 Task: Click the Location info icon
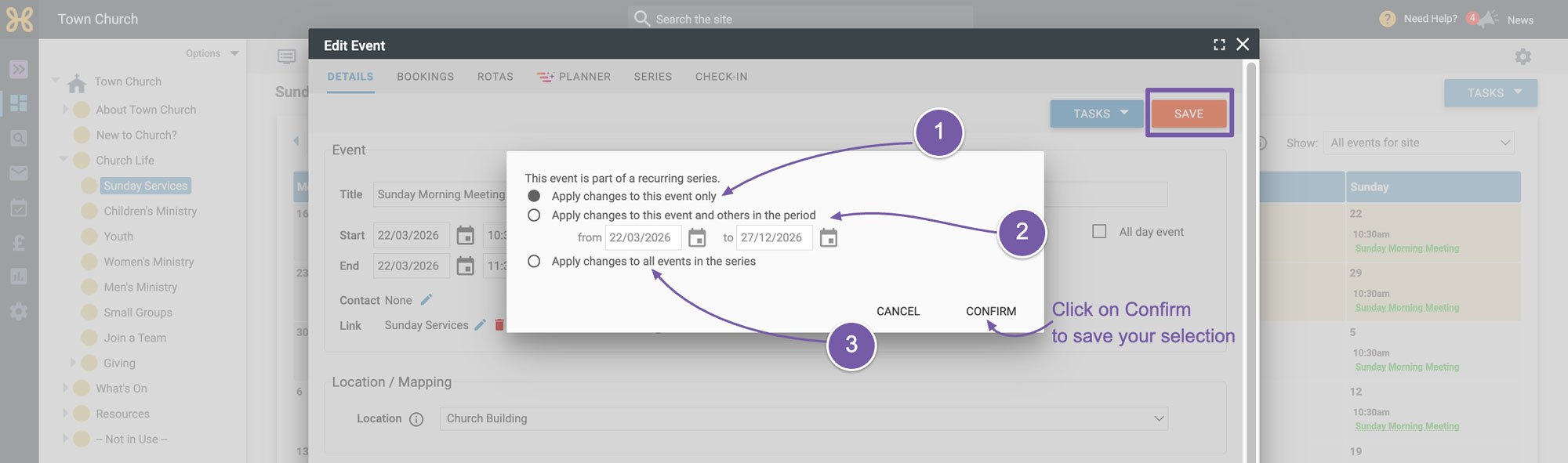tap(416, 419)
